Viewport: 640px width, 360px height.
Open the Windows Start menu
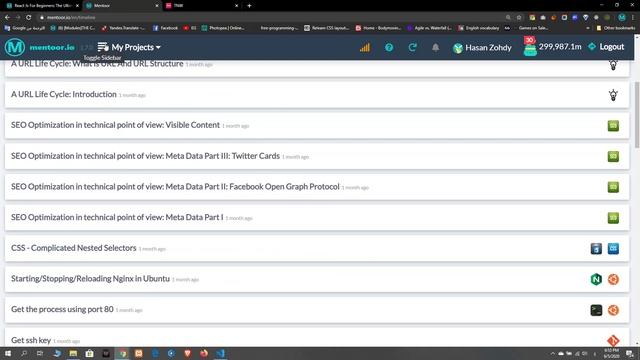[x=8, y=353]
